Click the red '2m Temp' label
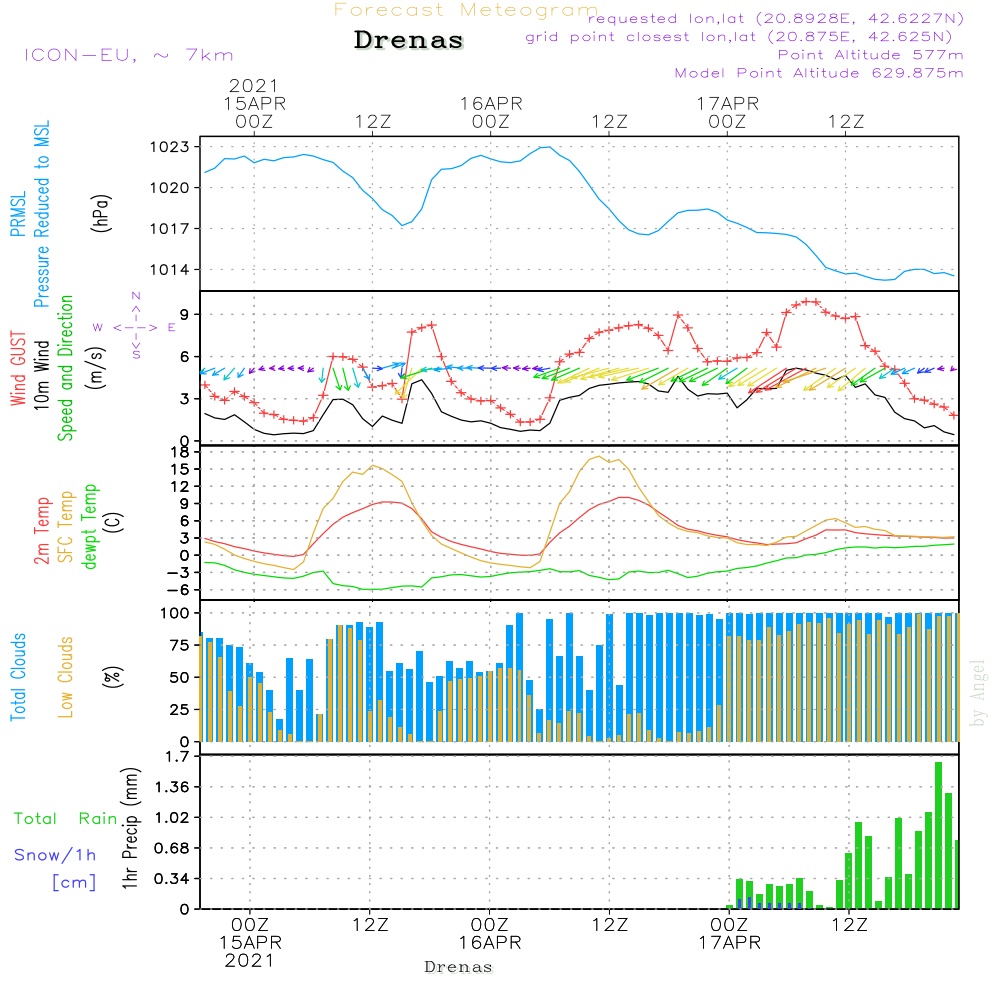This screenshot has width=1000, height=1000. point(42,531)
